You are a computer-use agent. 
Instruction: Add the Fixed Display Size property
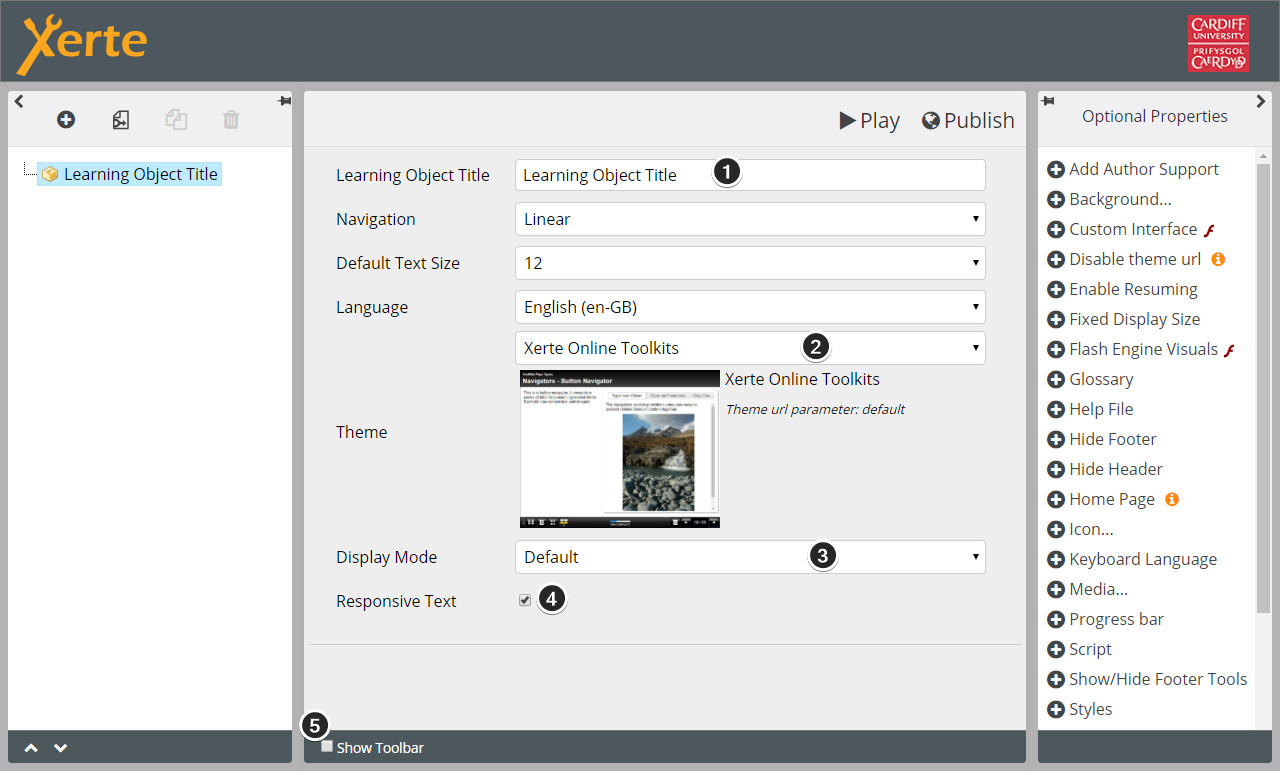tap(1124, 319)
